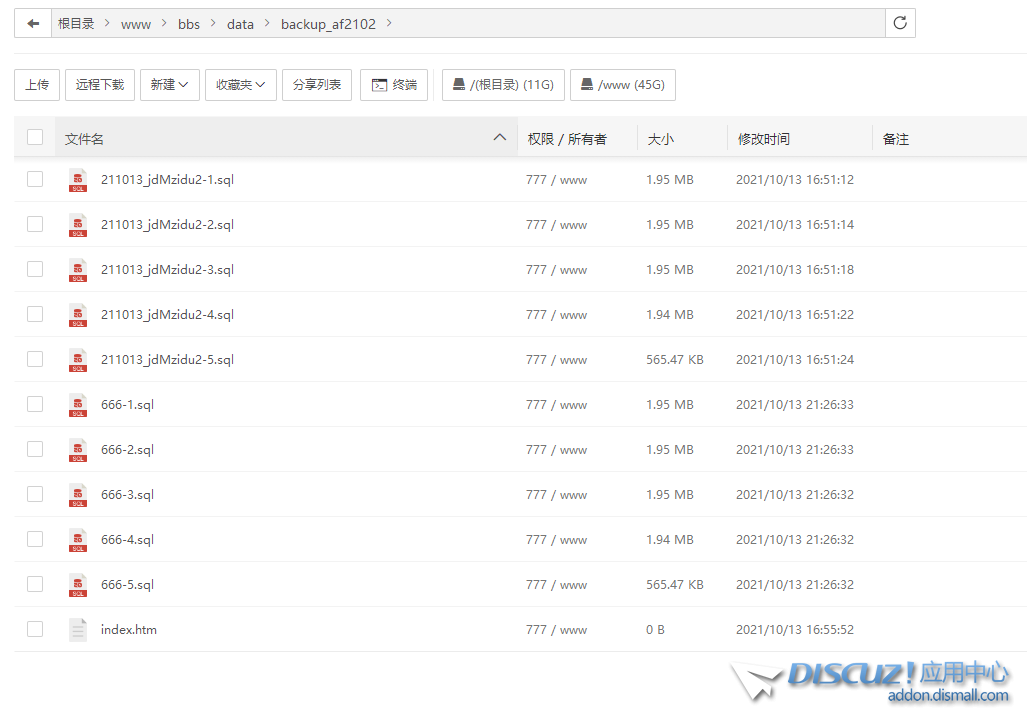Open the /(根目录) (11G) disk
The height and width of the screenshot is (721, 1027).
(x=503, y=85)
